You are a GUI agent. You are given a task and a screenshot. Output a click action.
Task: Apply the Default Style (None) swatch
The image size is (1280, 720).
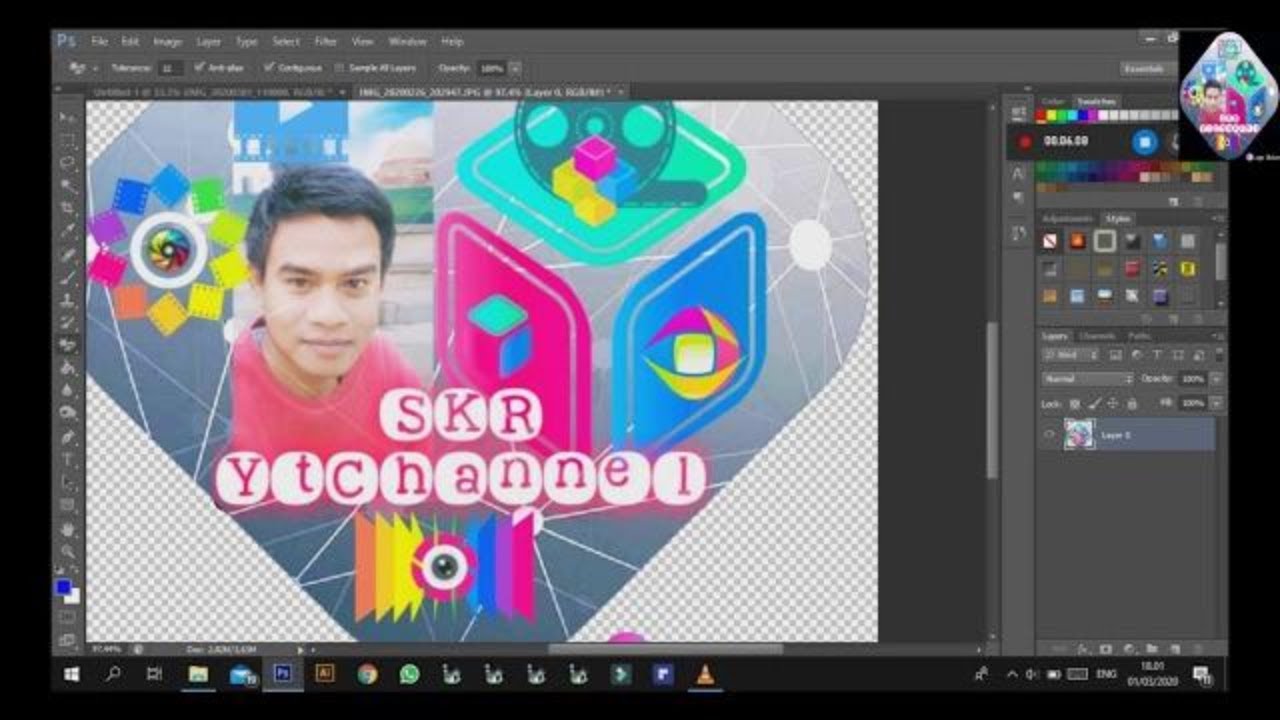pos(1050,241)
